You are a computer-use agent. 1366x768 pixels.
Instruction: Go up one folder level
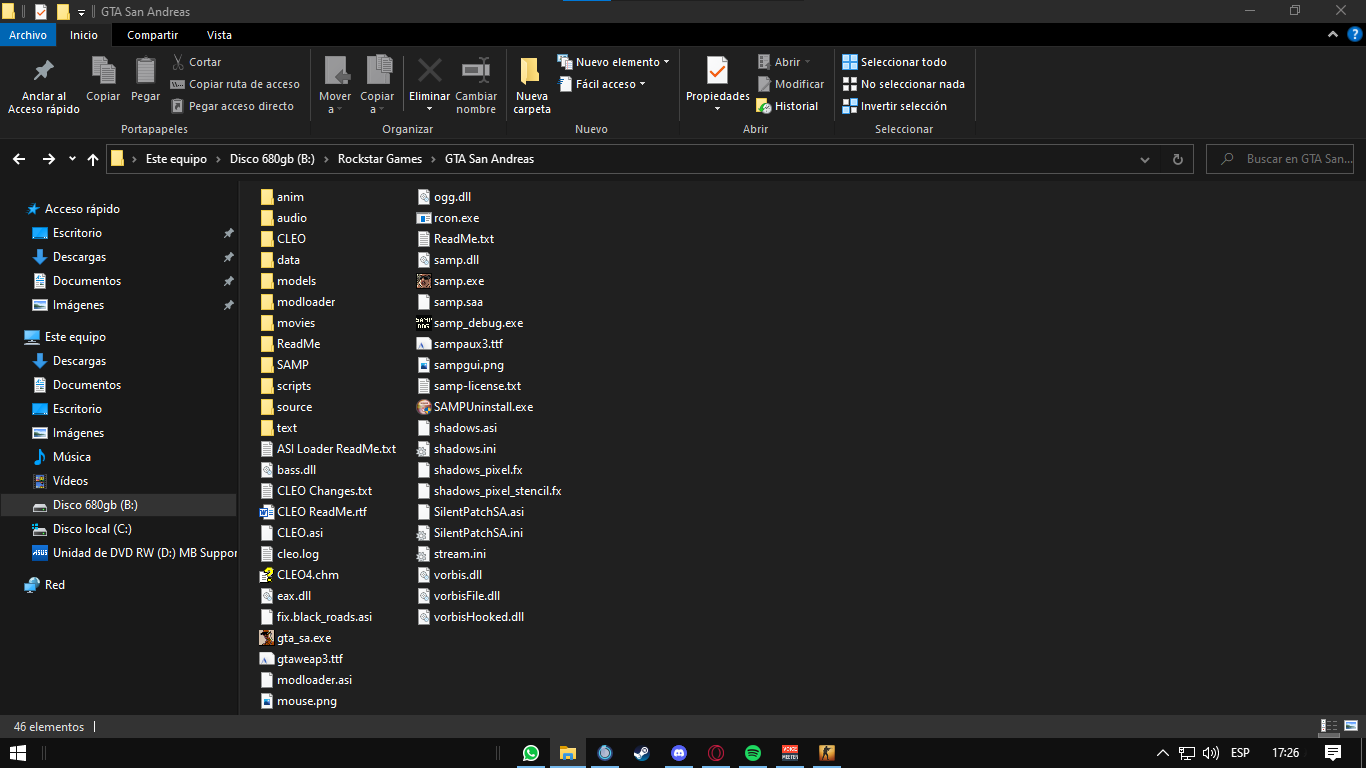pyautogui.click(x=93, y=159)
